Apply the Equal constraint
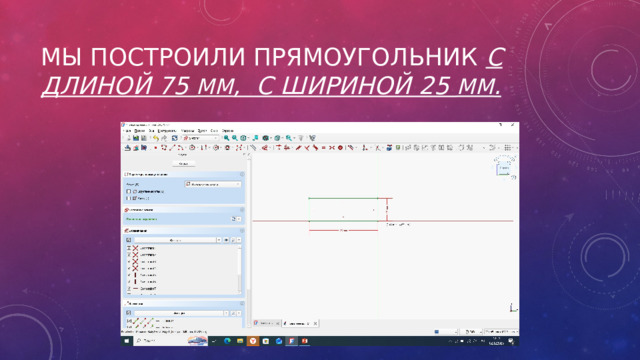The height and width of the screenshot is (360, 640). (x=324, y=148)
